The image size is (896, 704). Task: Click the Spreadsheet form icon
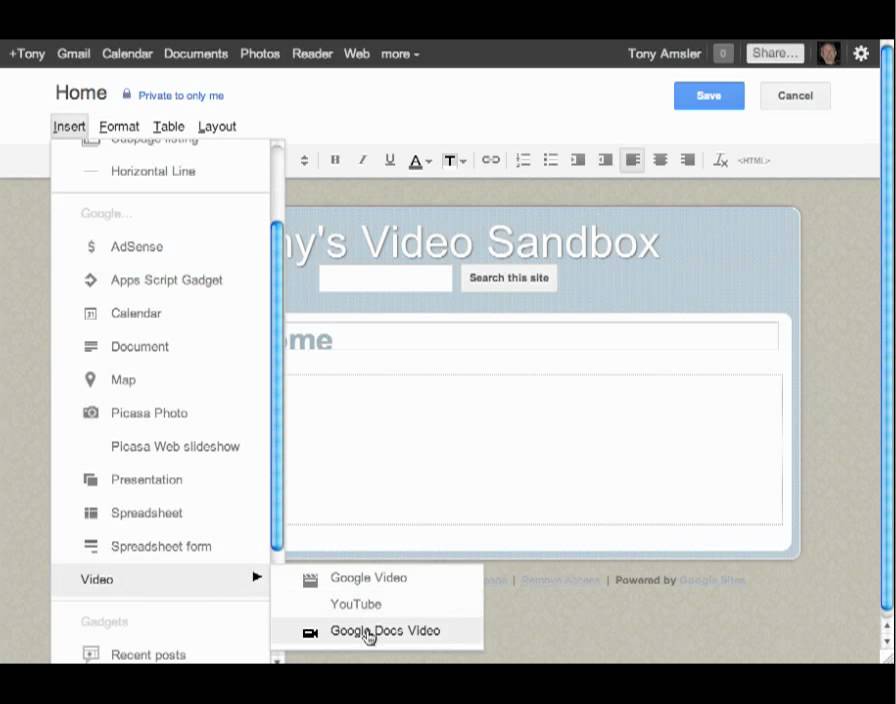90,546
